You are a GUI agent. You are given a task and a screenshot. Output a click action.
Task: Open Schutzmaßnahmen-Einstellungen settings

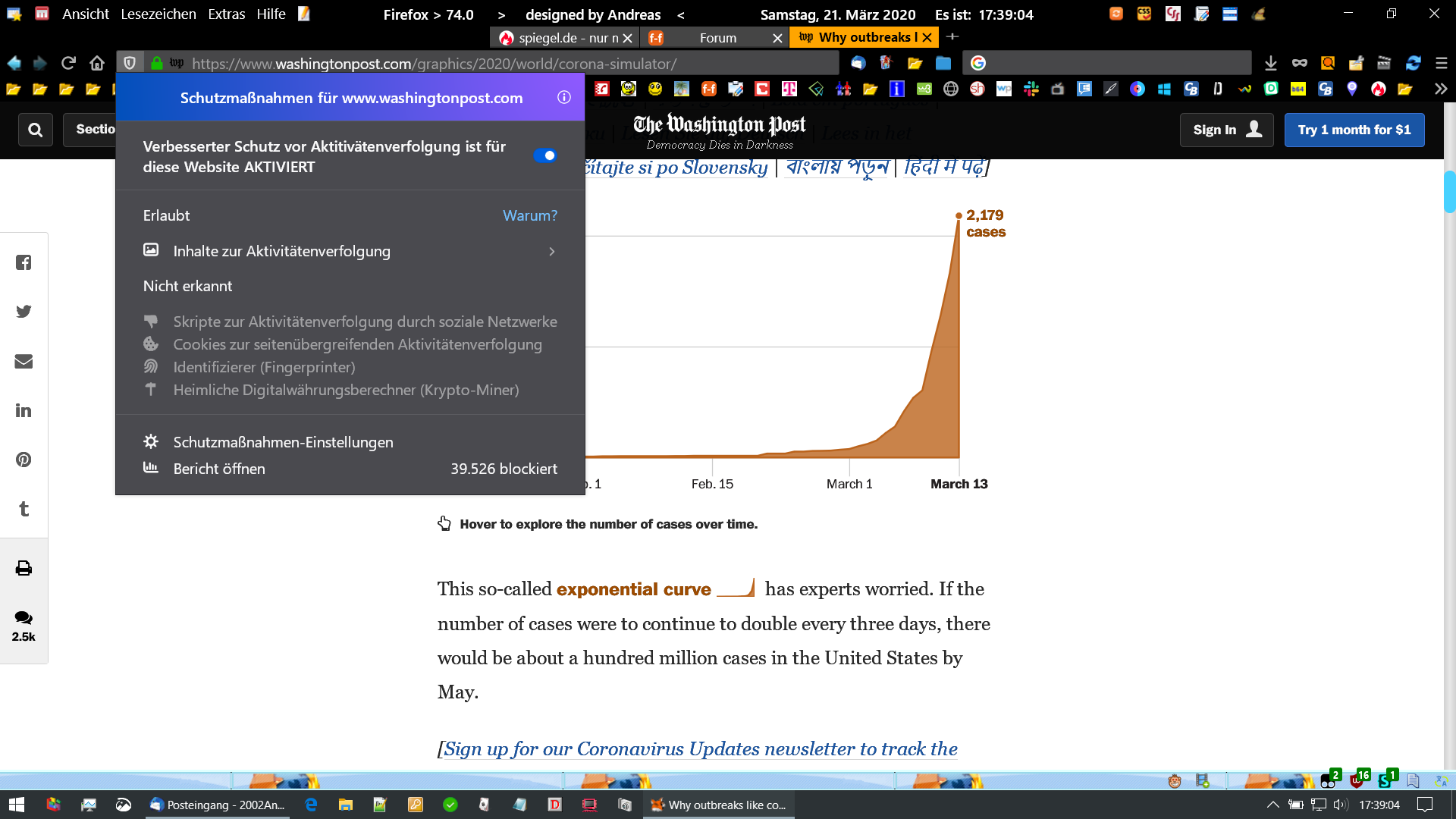point(283,442)
